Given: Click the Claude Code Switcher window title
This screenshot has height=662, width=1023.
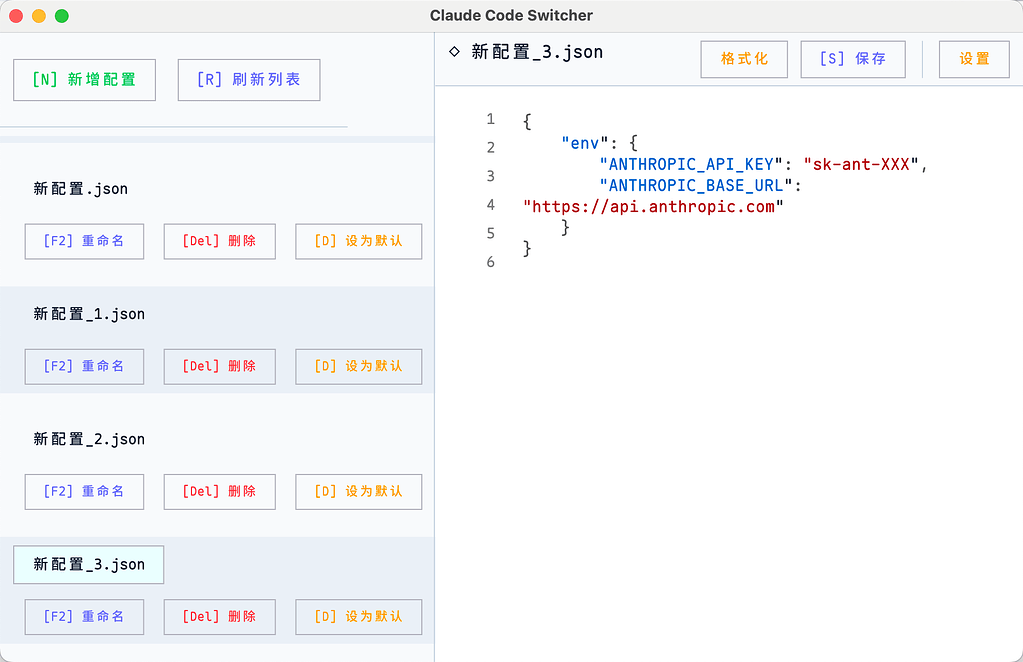Looking at the screenshot, I should 511,16.
